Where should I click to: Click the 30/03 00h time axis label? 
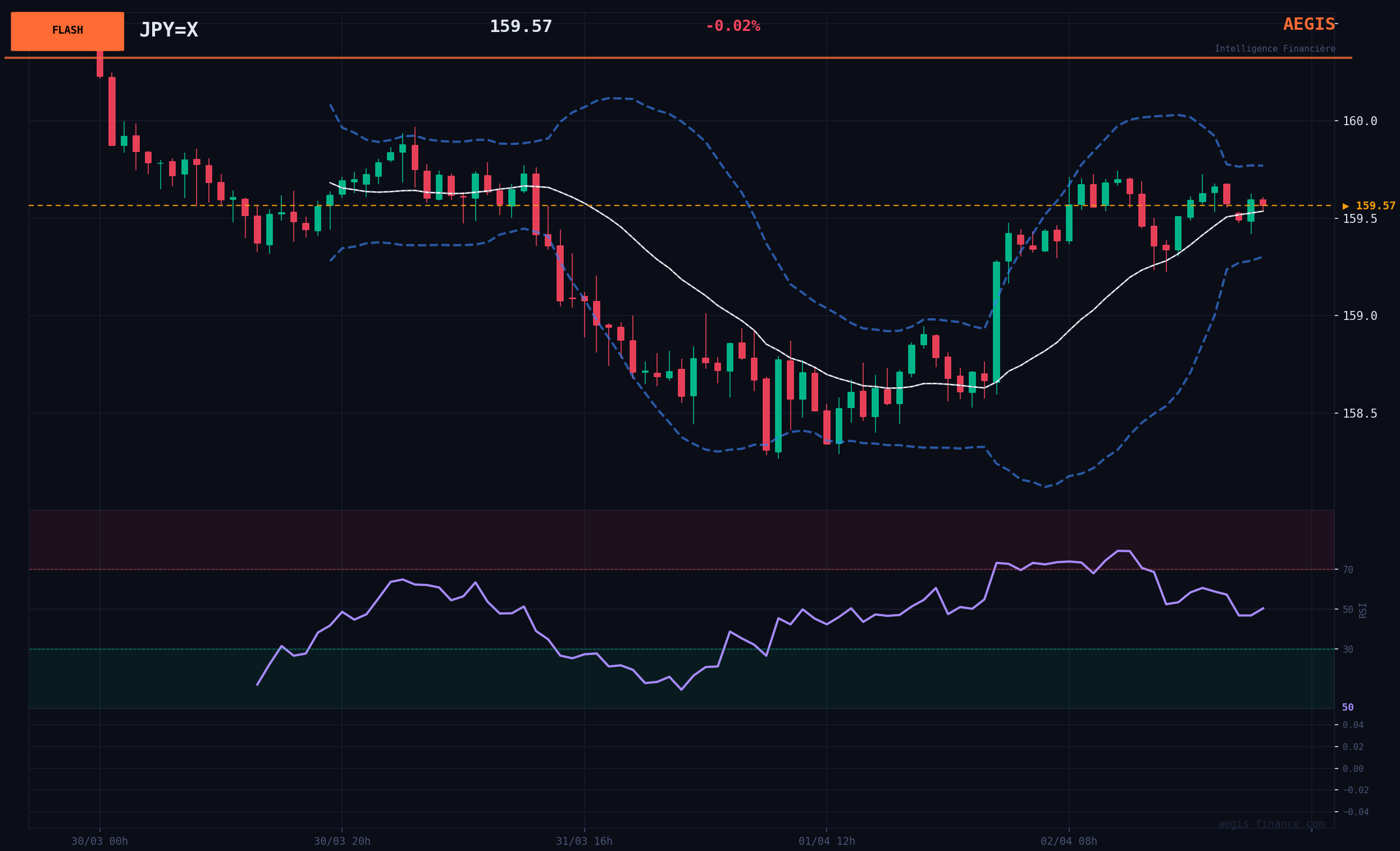click(99, 841)
